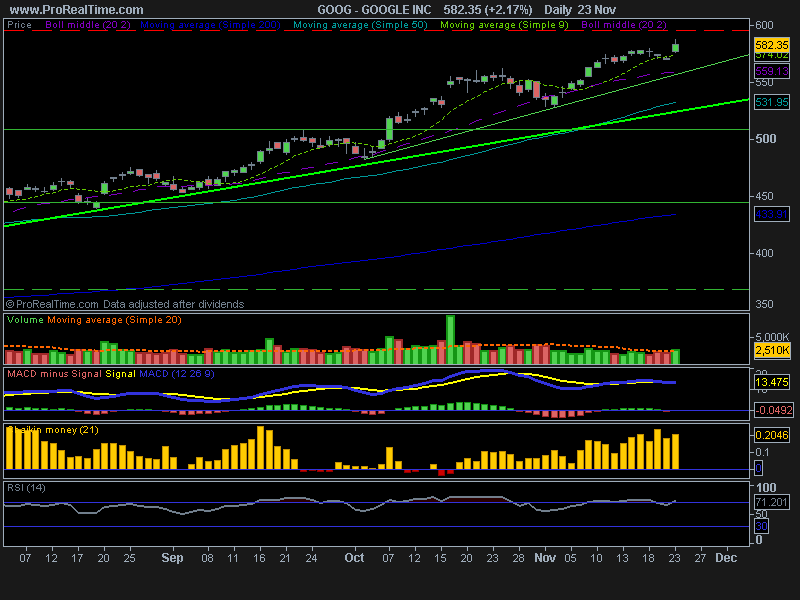Viewport: 800px width, 600px height.
Task: Click the blue MACD (12 26 9) label
Action: (177, 374)
